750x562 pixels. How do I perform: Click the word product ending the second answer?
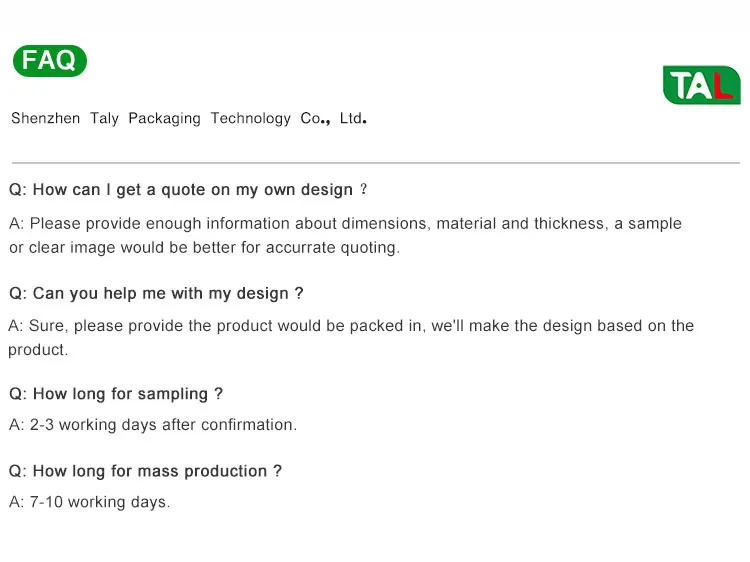point(37,350)
